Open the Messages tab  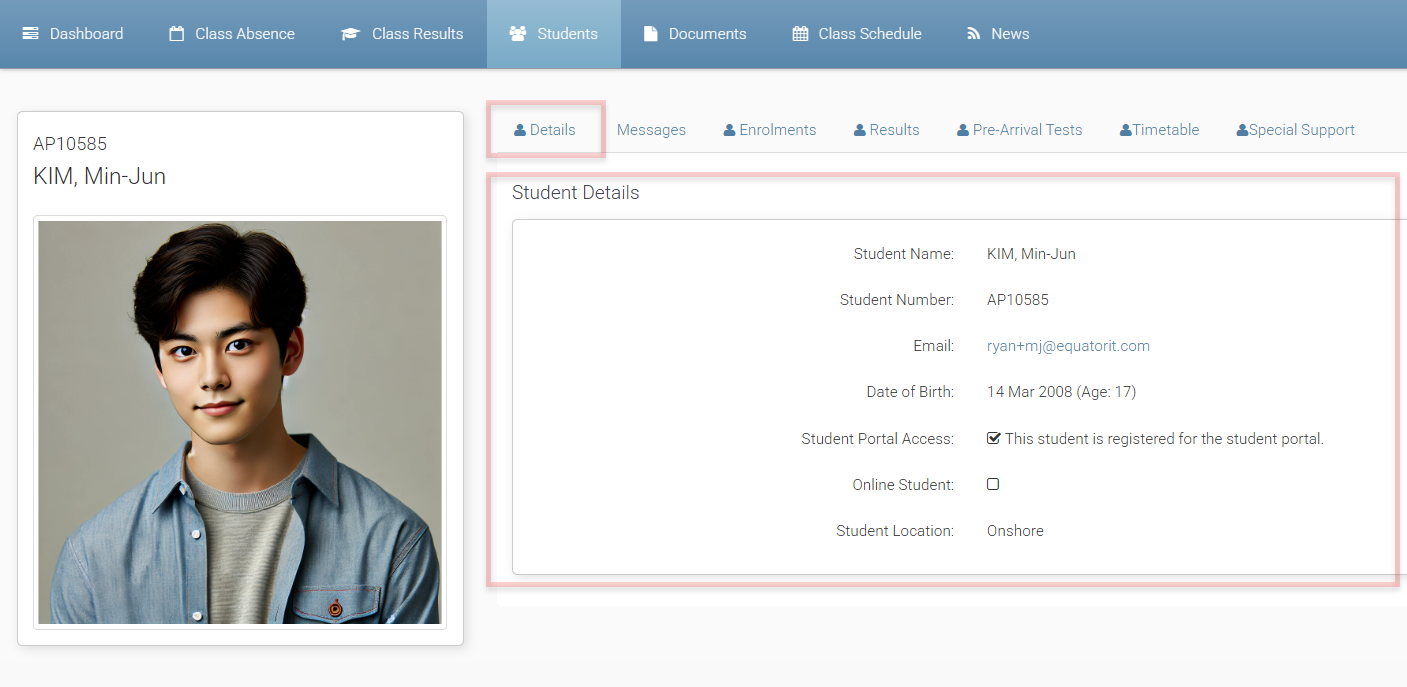tap(651, 130)
